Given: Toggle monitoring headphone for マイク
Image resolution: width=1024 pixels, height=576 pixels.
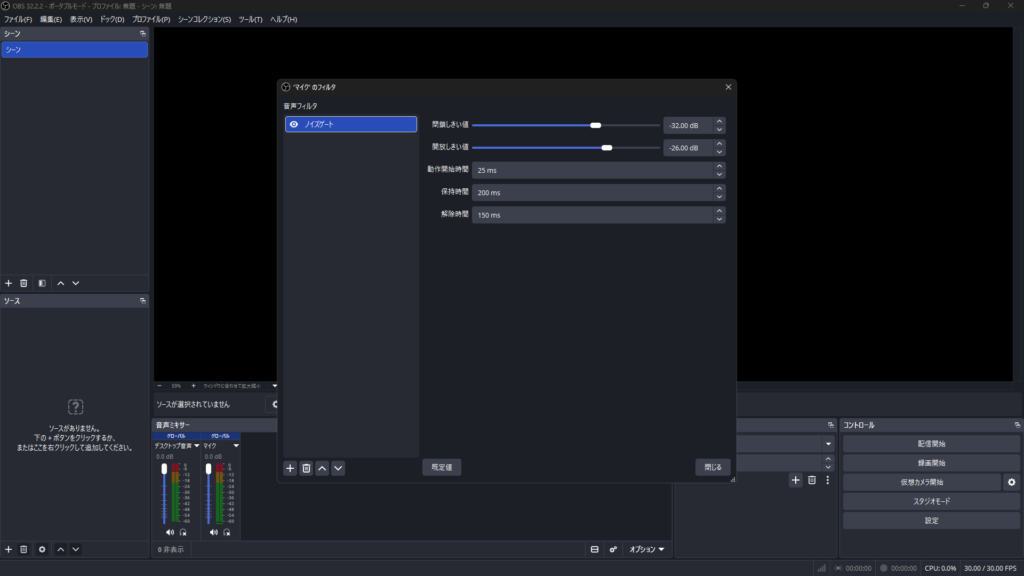Looking at the screenshot, I should [x=227, y=532].
